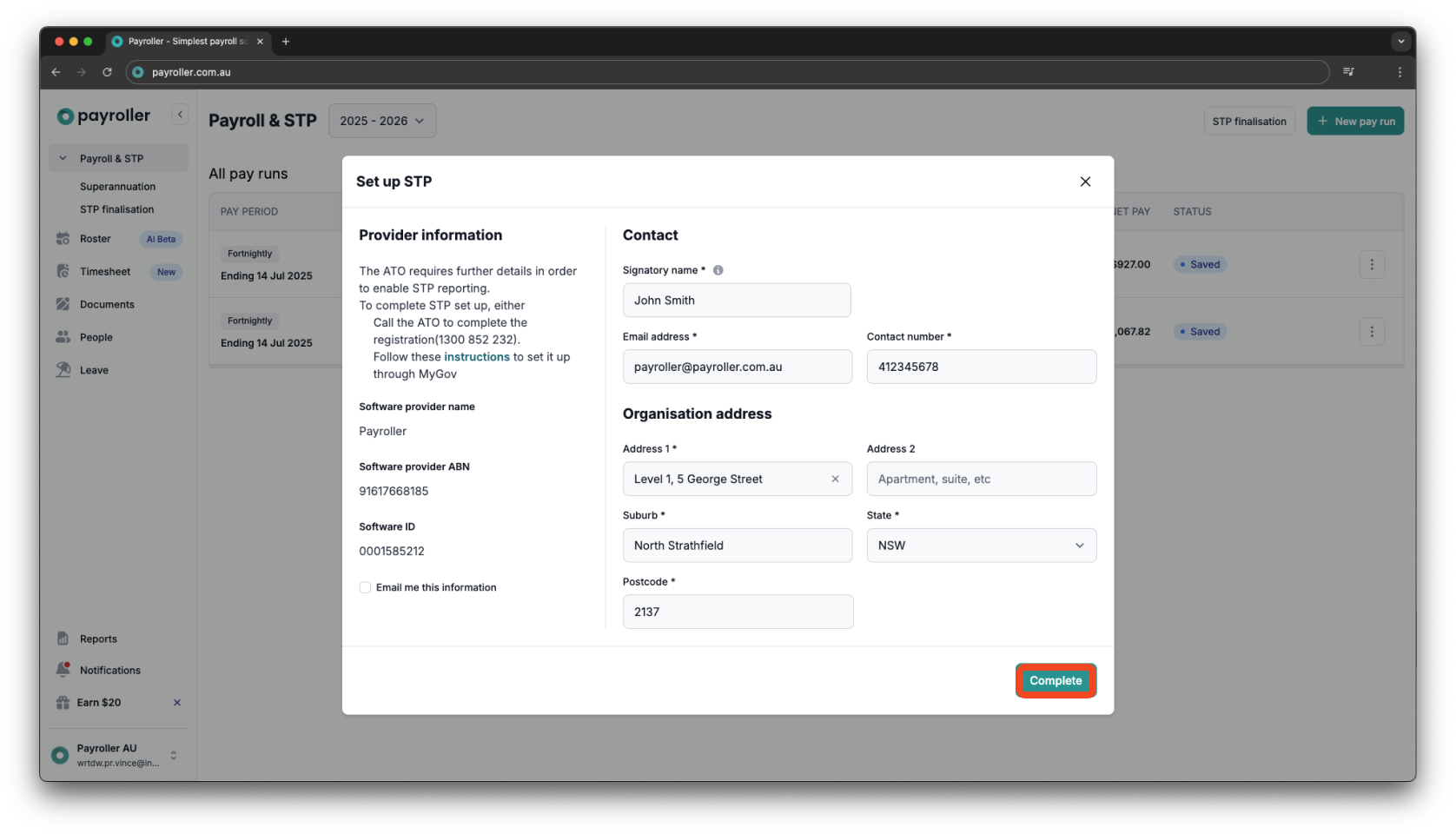The image size is (1456, 834).
Task: Click the People icon in sidebar
Action: point(63,337)
